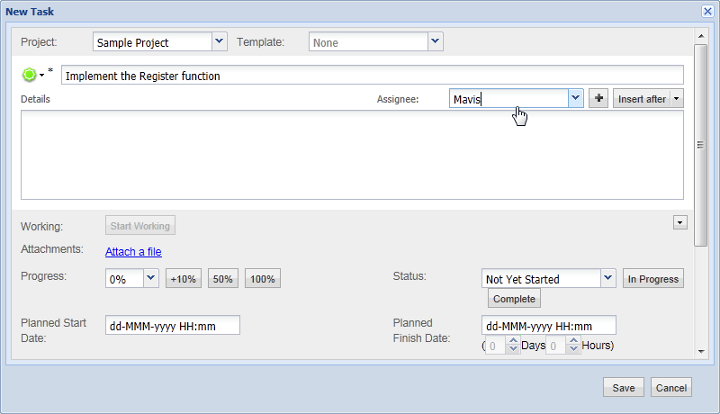The width and height of the screenshot is (720, 414).
Task: Click the Complete status button
Action: click(514, 298)
